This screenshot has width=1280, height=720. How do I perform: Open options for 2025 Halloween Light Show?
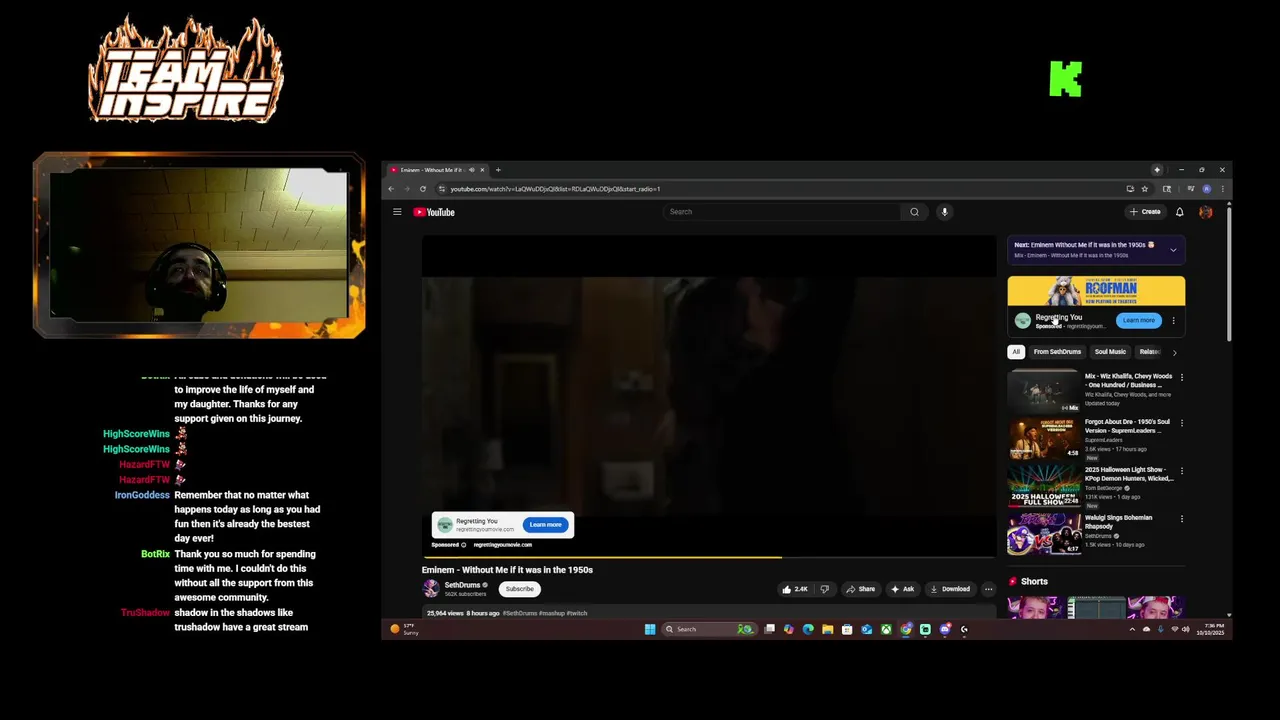click(x=1182, y=471)
